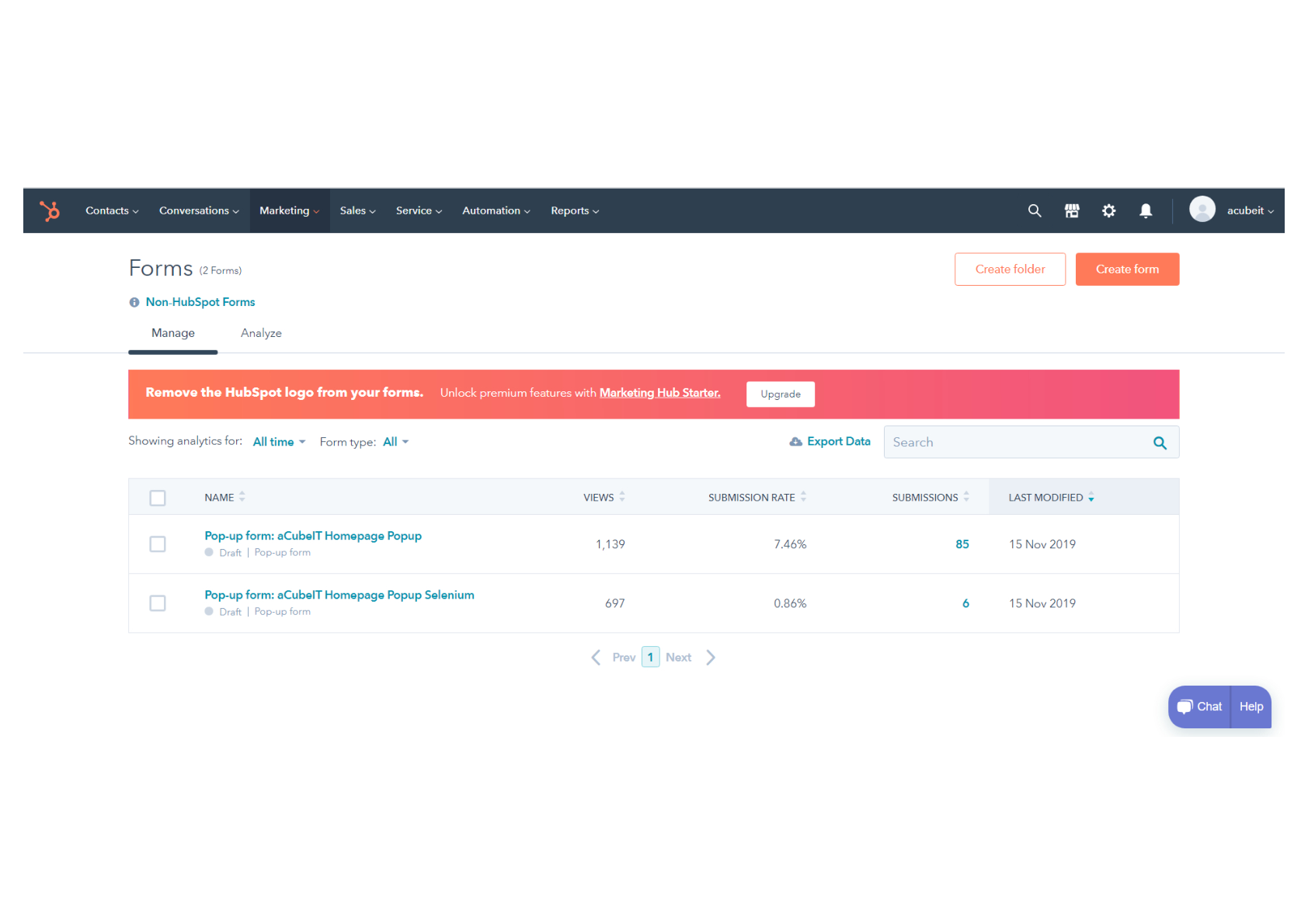Click inside the forms search field
Image resolution: width=1308 pixels, height=924 pixels.
(1010, 441)
